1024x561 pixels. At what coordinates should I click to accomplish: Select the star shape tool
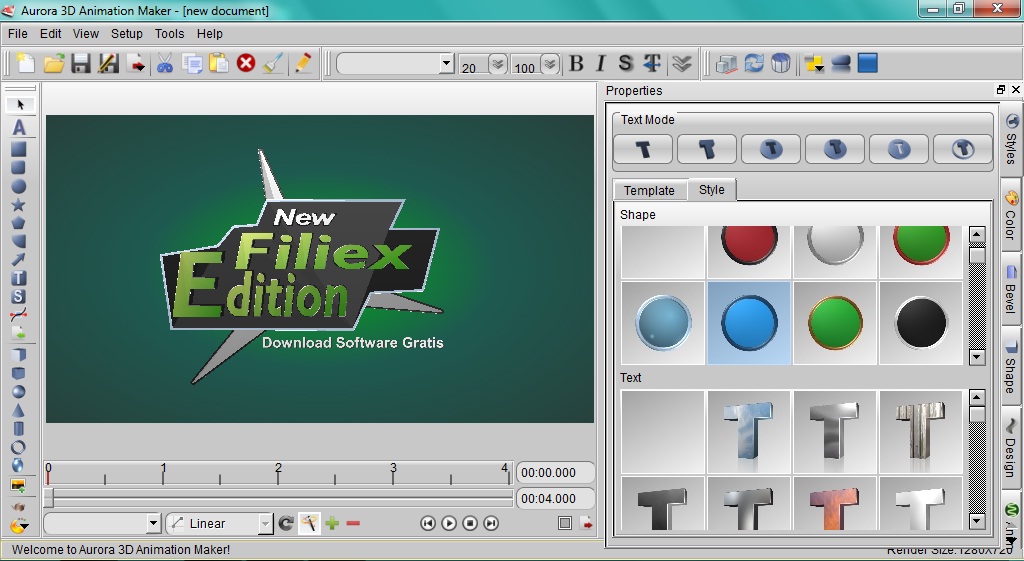(x=19, y=205)
